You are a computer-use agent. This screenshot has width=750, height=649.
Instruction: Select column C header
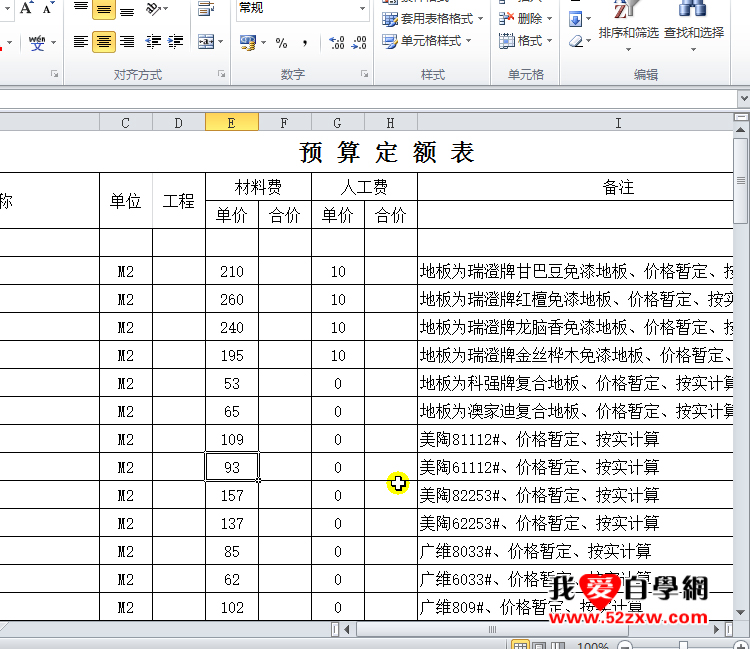126,123
